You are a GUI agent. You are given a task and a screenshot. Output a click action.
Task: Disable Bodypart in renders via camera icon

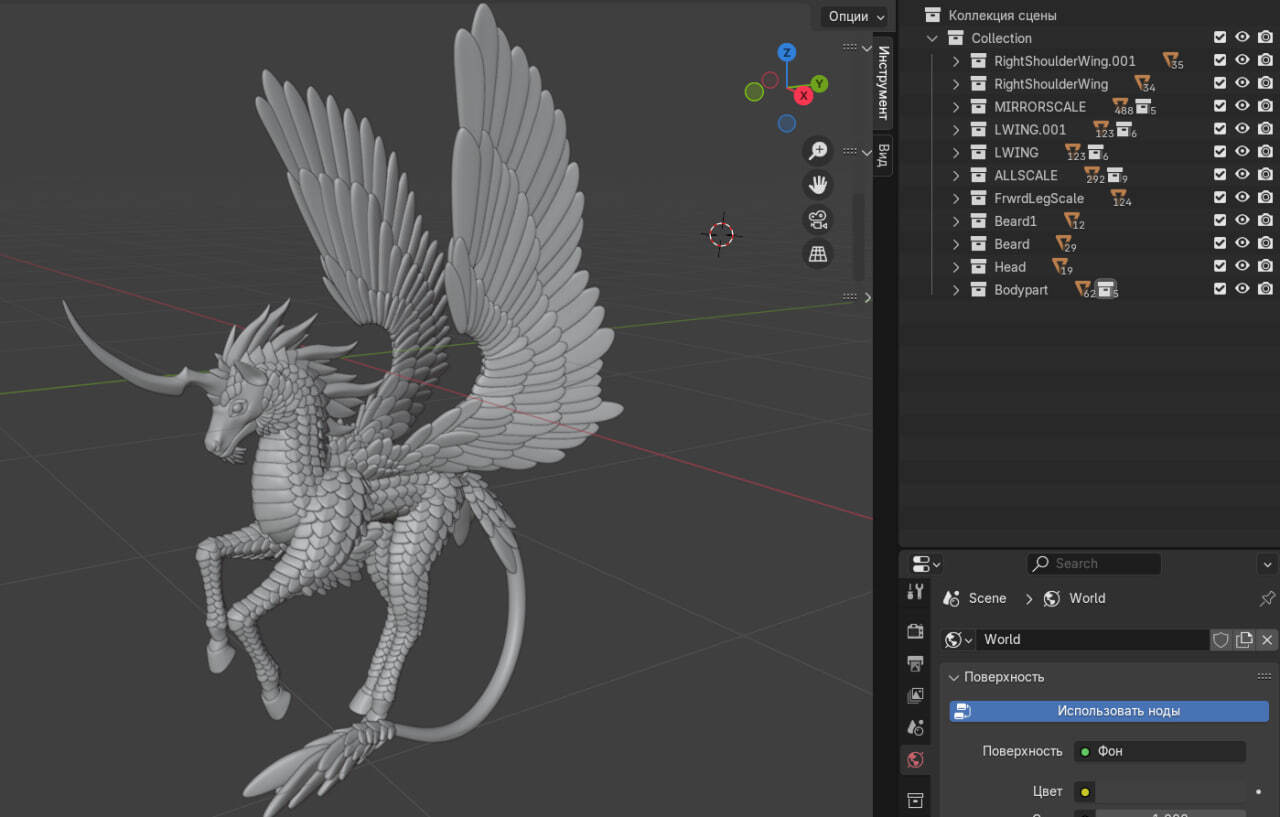tap(1265, 289)
